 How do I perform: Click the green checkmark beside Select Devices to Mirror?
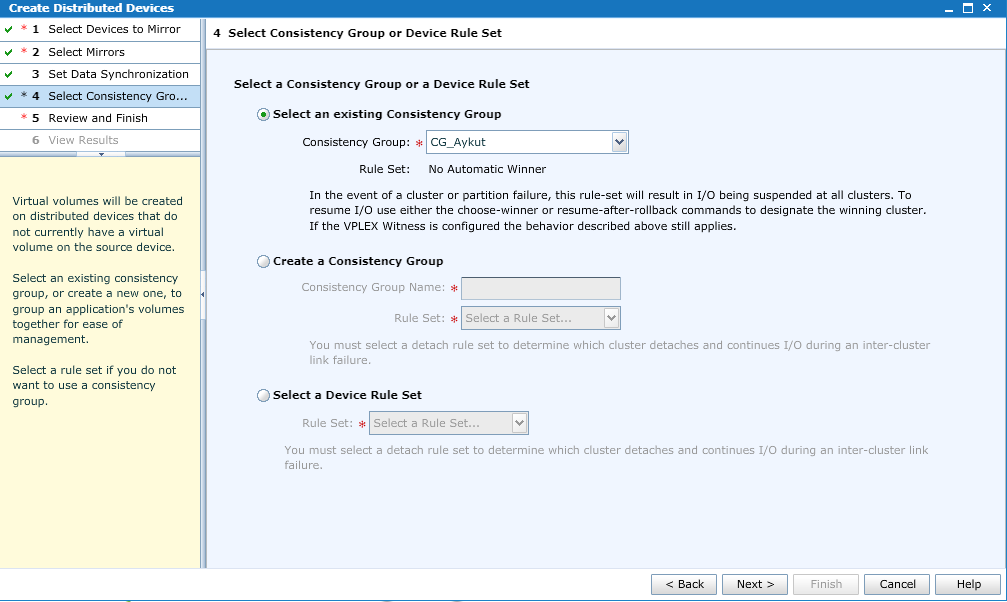(x=8, y=30)
